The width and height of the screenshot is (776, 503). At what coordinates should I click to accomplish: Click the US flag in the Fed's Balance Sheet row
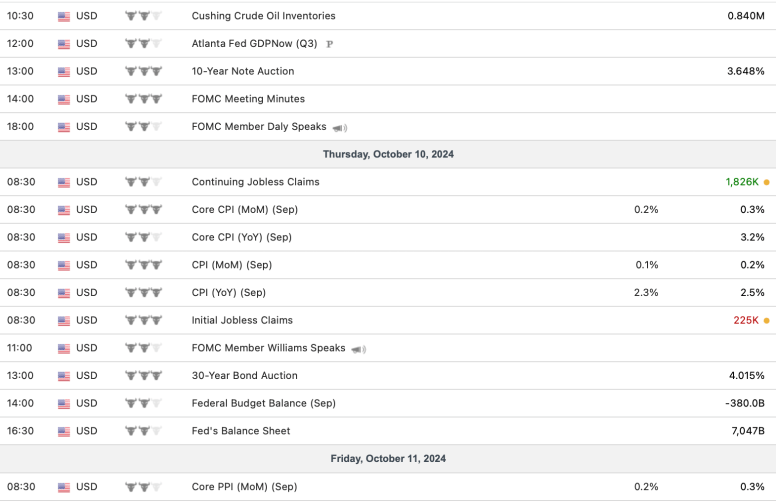click(x=65, y=431)
